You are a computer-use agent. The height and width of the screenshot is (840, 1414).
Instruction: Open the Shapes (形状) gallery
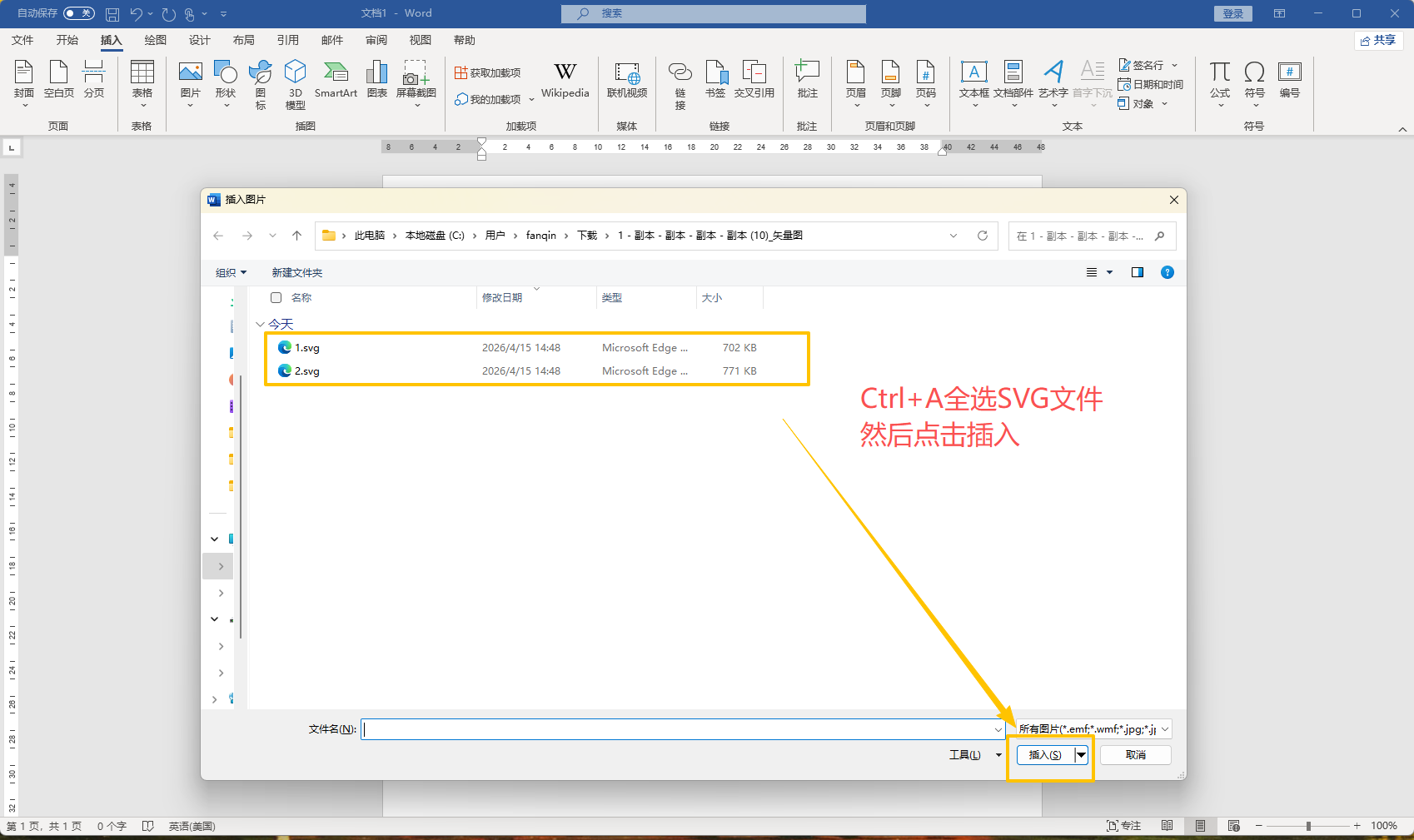226,83
